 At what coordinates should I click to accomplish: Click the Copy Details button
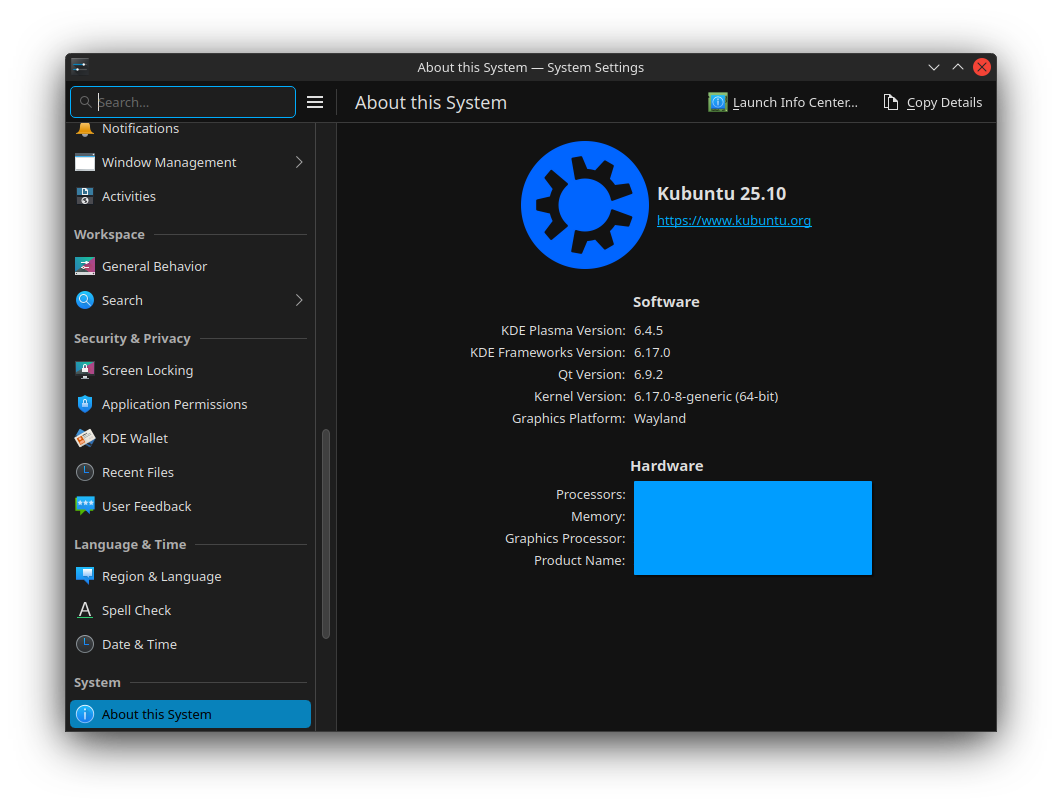(x=933, y=102)
